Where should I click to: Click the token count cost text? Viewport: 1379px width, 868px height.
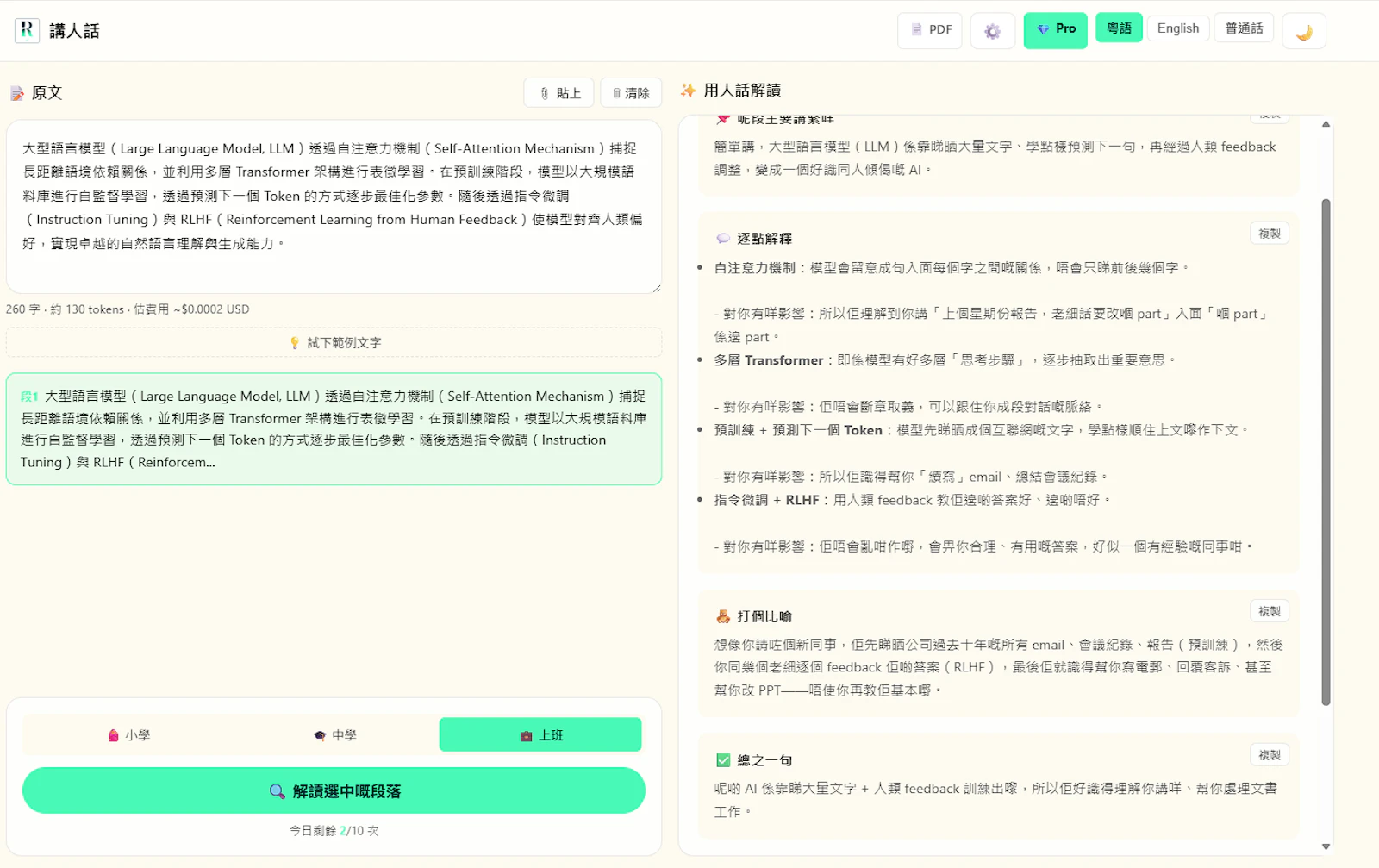[128, 309]
